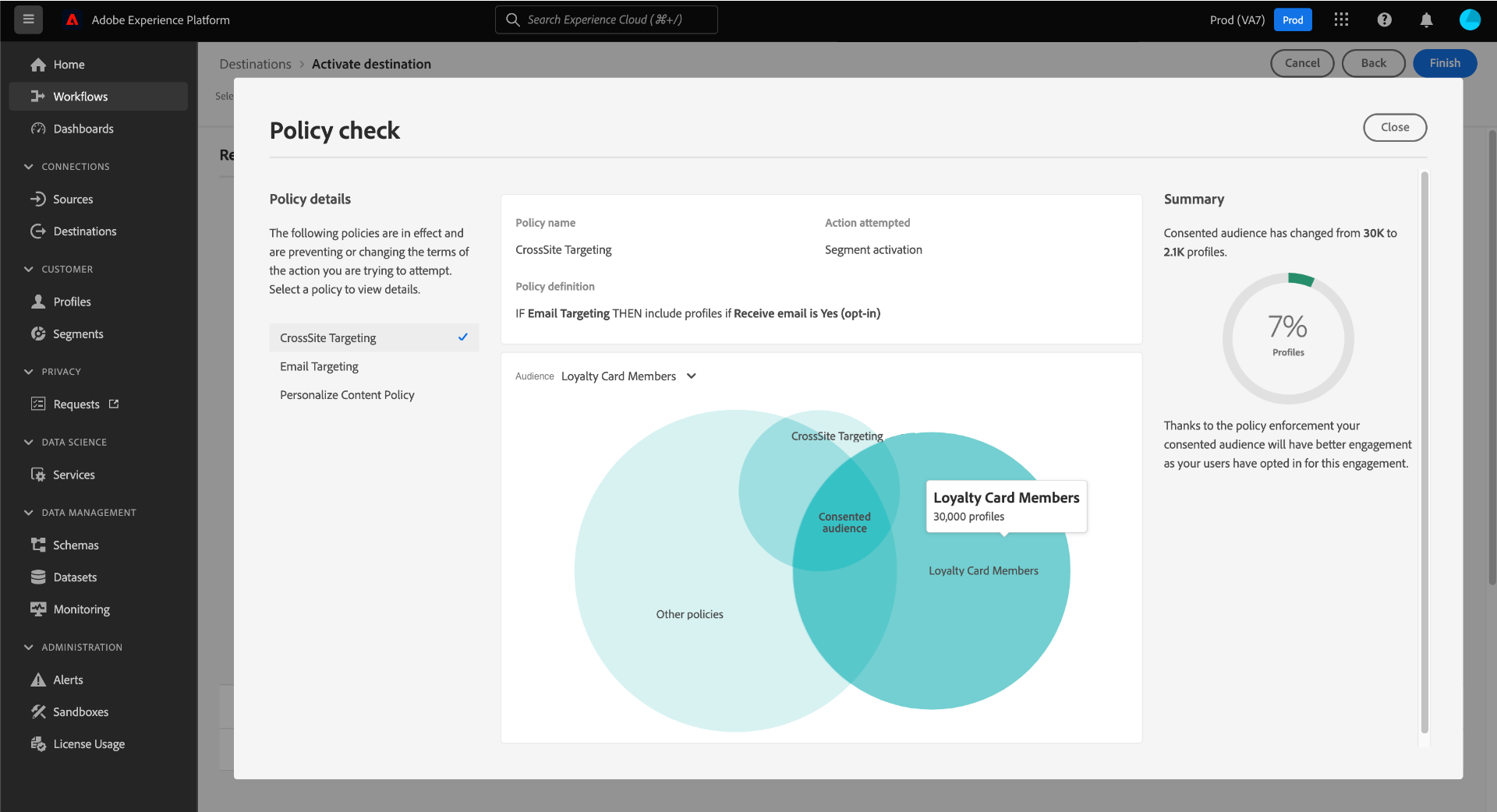Click the Datasets stack icon
The image size is (1497, 812).
(38, 577)
